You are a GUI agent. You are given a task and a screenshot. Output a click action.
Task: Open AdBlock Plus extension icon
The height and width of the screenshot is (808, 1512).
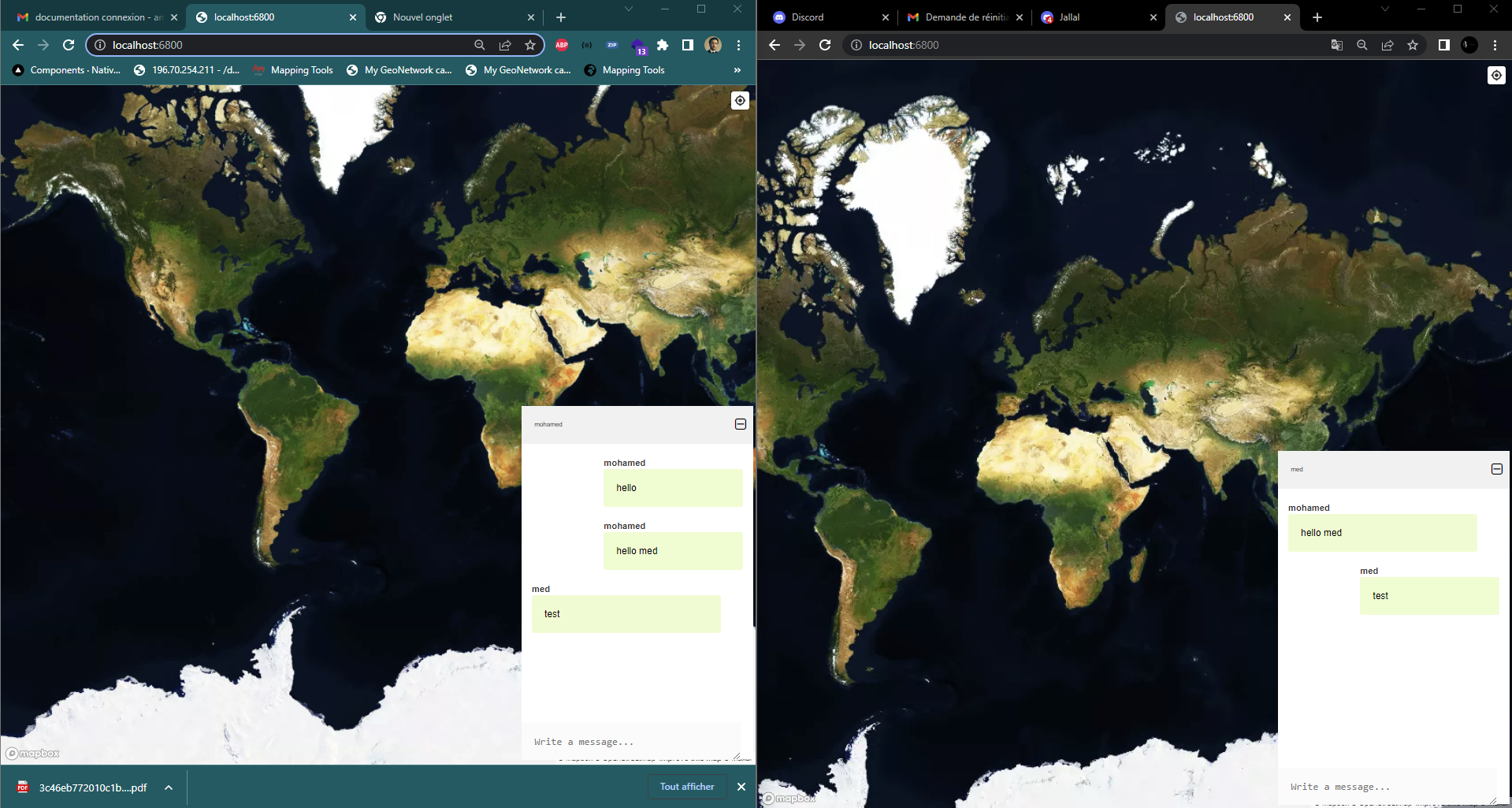click(562, 45)
